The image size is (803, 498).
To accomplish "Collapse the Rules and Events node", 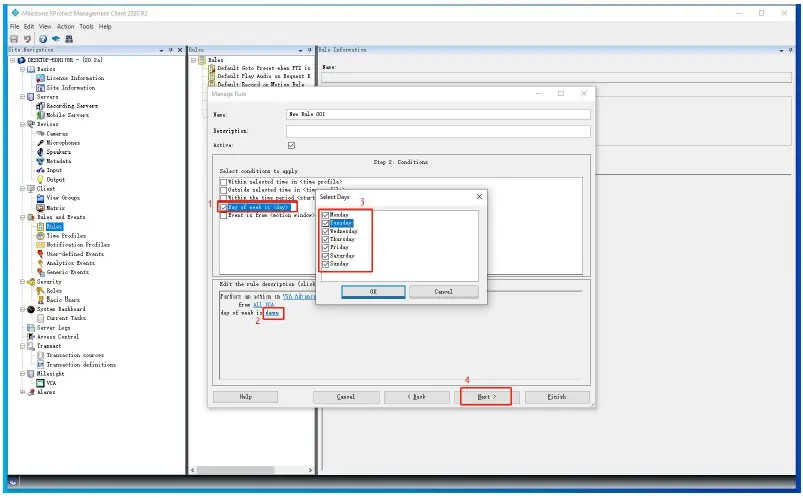I will point(23,217).
